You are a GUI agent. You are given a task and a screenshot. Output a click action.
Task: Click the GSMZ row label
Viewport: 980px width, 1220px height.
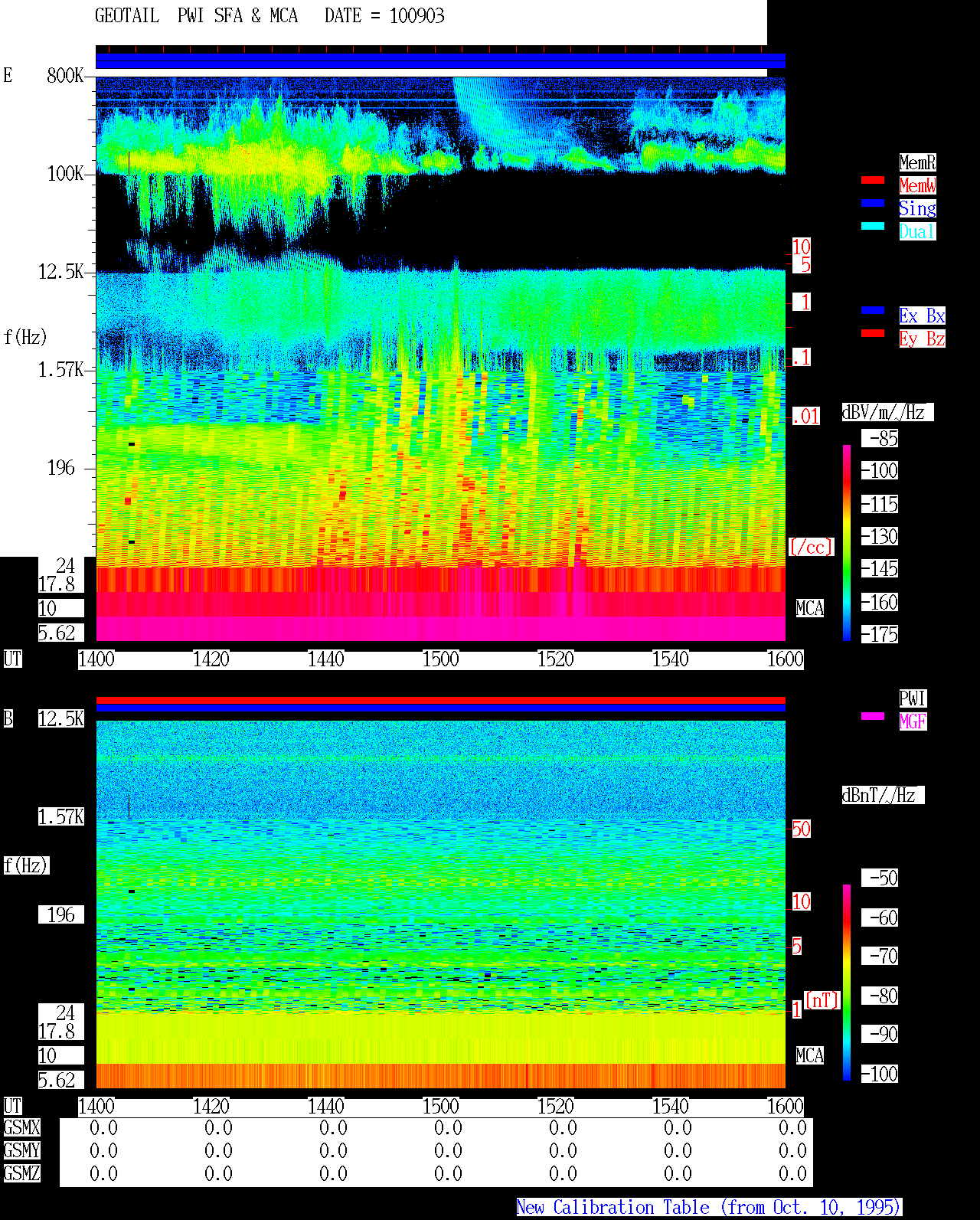pyautogui.click(x=21, y=1174)
